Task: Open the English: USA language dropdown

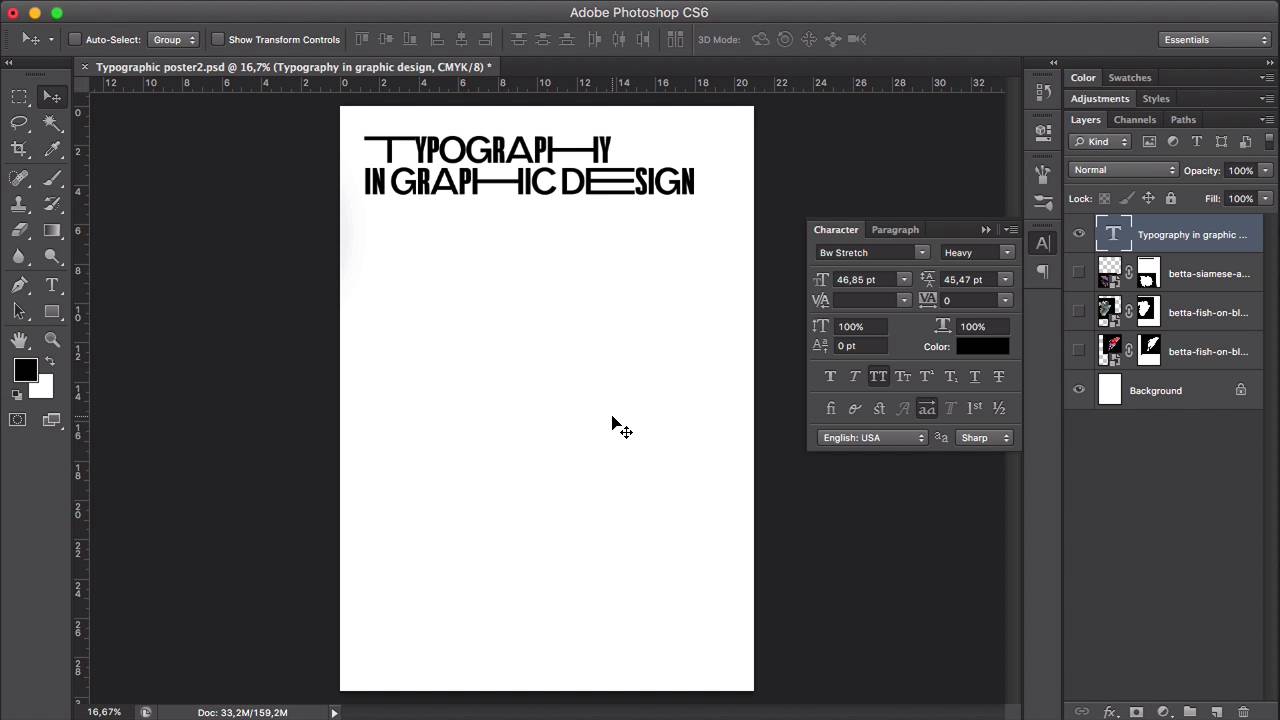Action: pos(873,437)
